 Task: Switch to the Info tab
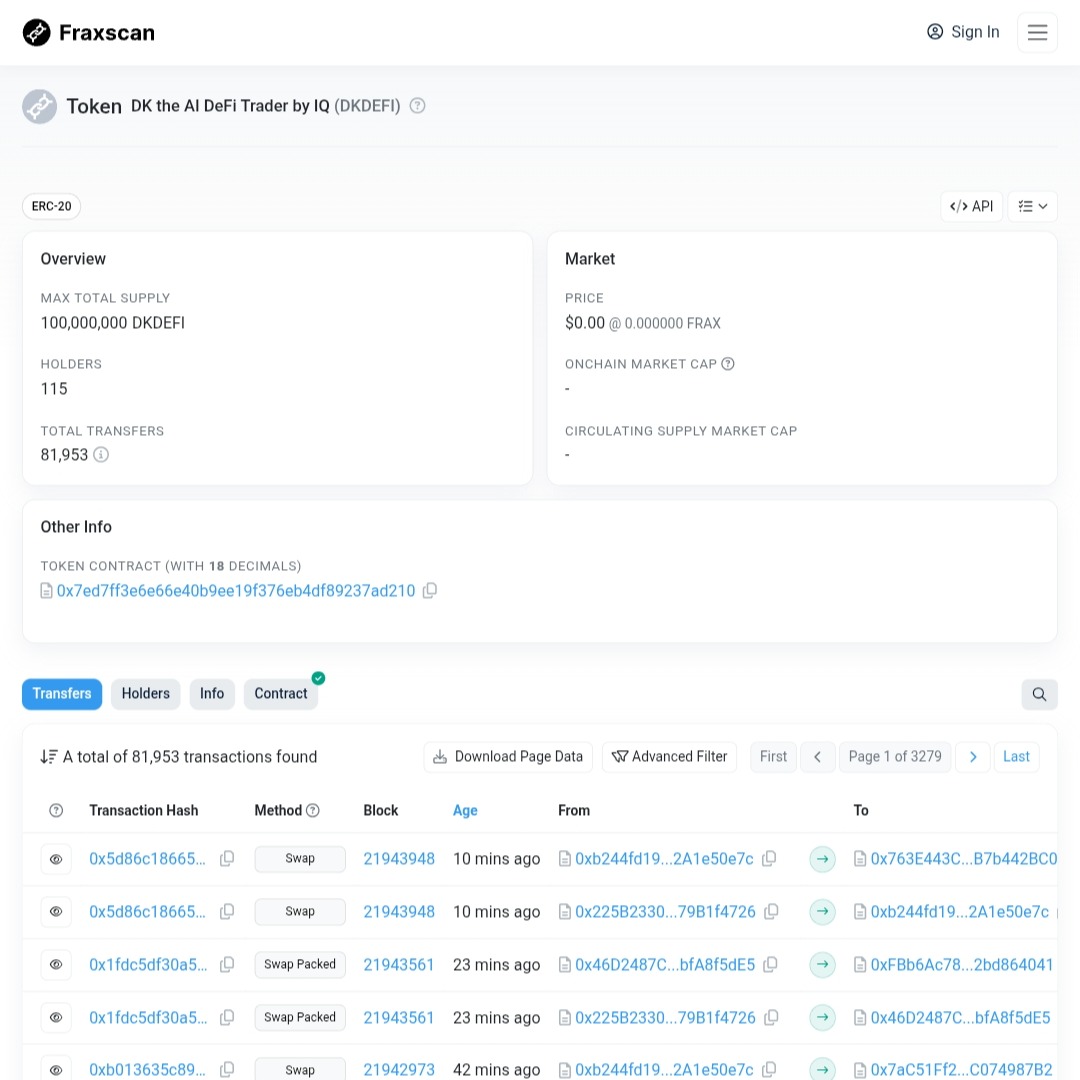click(x=212, y=694)
